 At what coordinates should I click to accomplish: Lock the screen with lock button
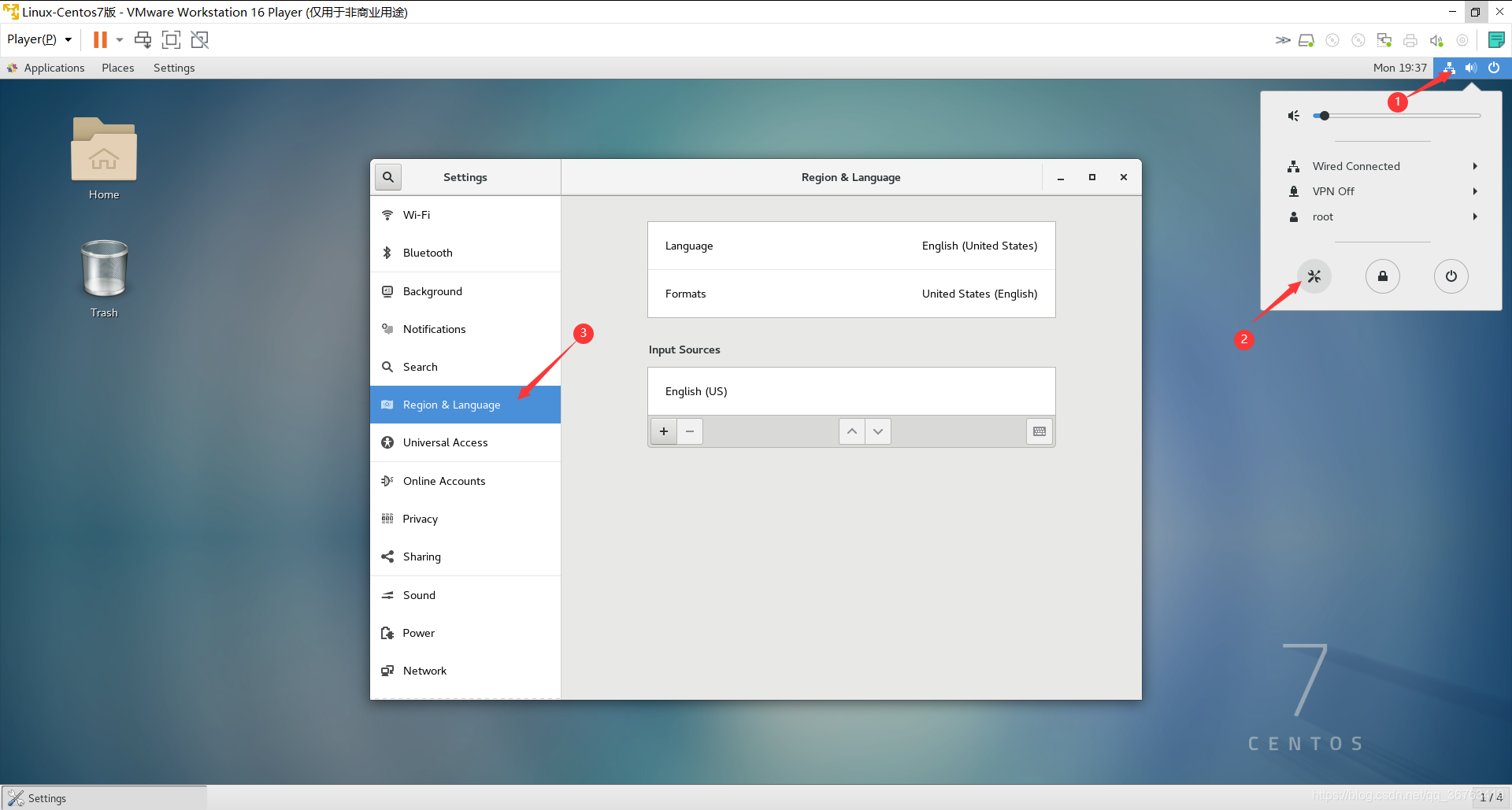(1383, 276)
